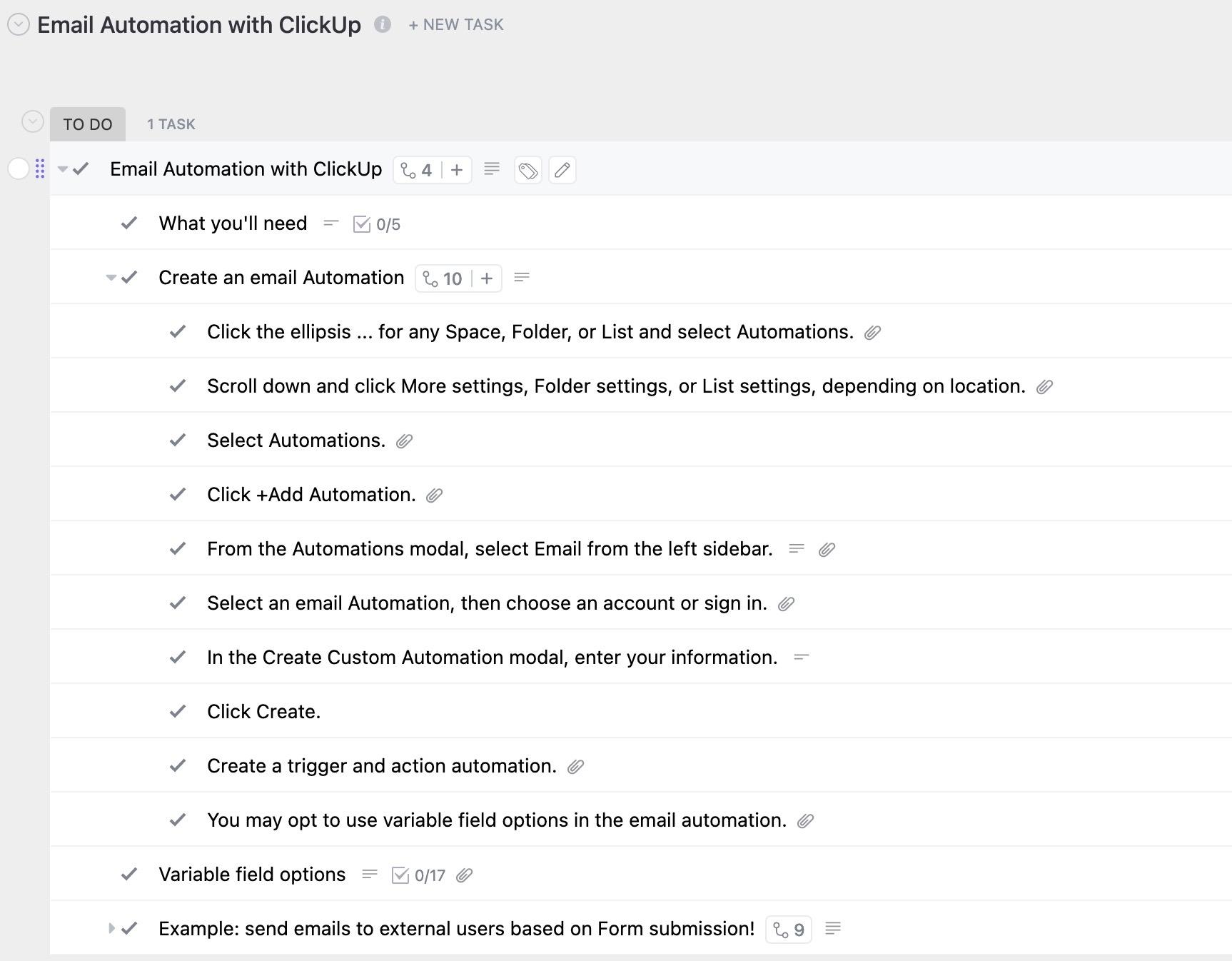
Task: Select the TO DO status tab
Action: pyautogui.click(x=87, y=123)
